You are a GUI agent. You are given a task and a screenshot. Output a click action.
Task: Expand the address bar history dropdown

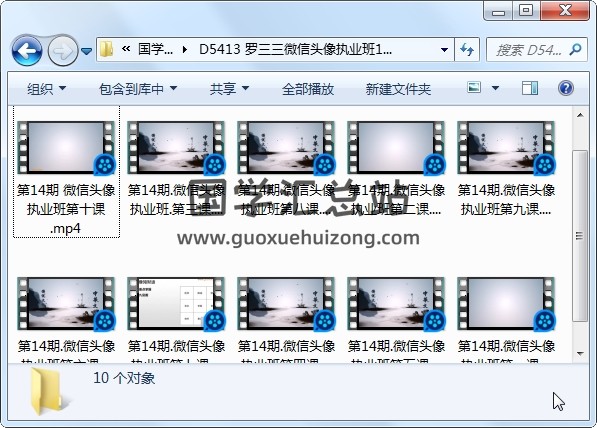click(x=444, y=50)
